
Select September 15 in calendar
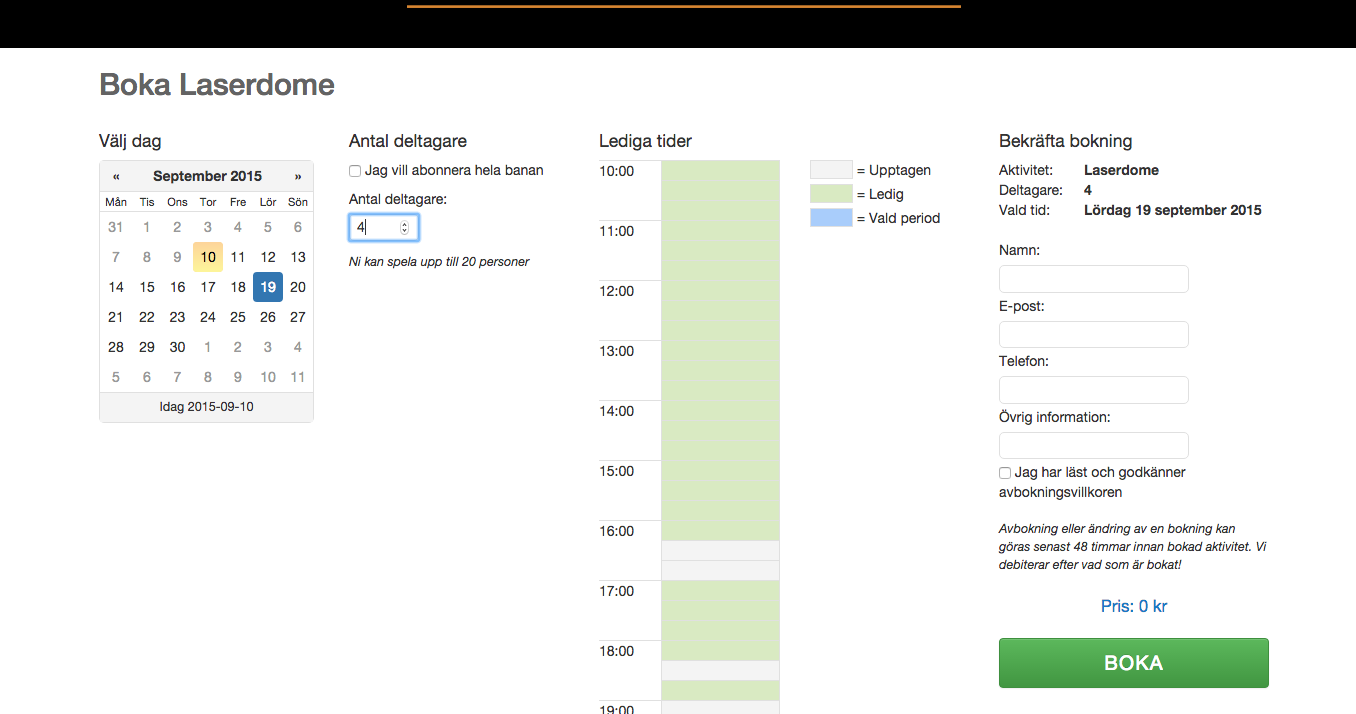tap(147, 287)
